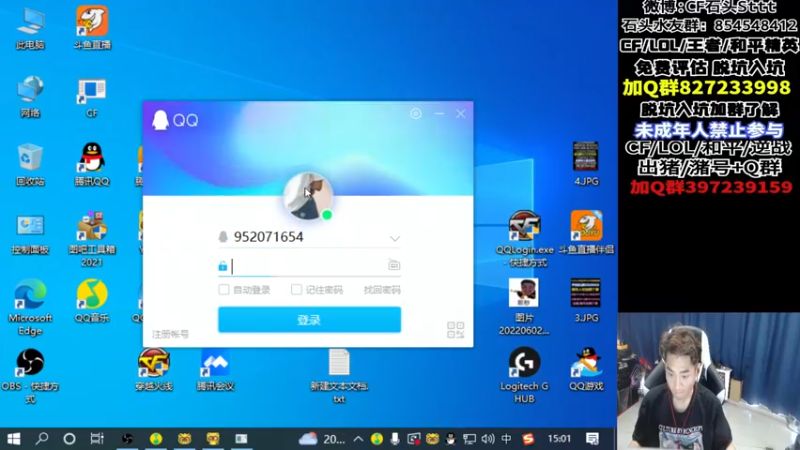Image resolution: width=800 pixels, height=450 pixels.
Task: Select the OBS 快捷方式 desktop icon
Action: click(x=30, y=376)
